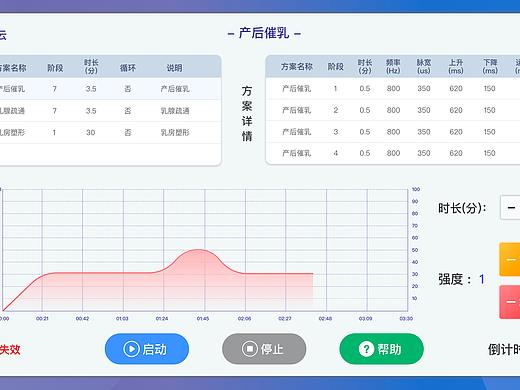The image size is (520, 390).
Task: Click the 02:48 time axis label
Action: [325, 319]
